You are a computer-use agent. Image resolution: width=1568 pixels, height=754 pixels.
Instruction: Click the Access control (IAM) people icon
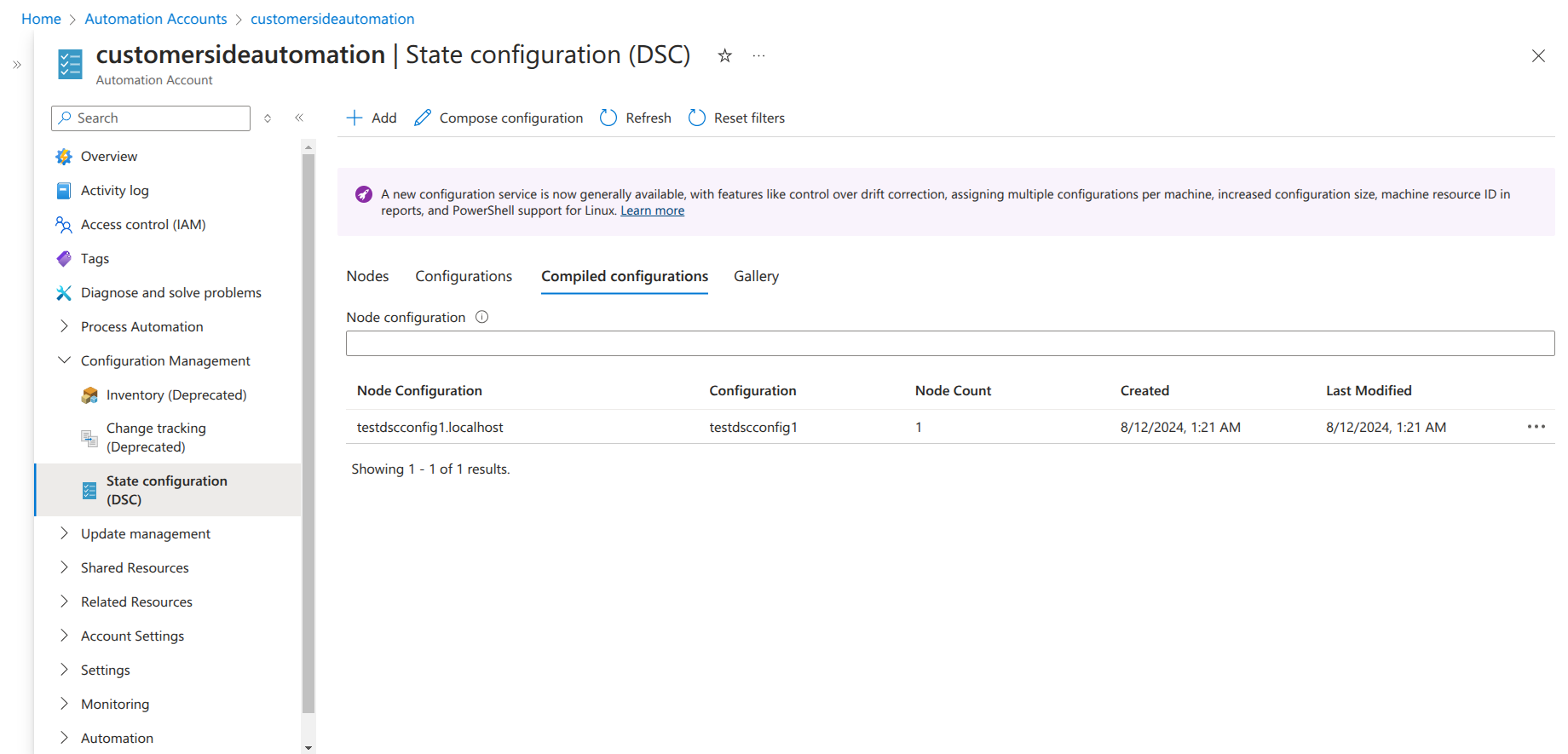[64, 225]
